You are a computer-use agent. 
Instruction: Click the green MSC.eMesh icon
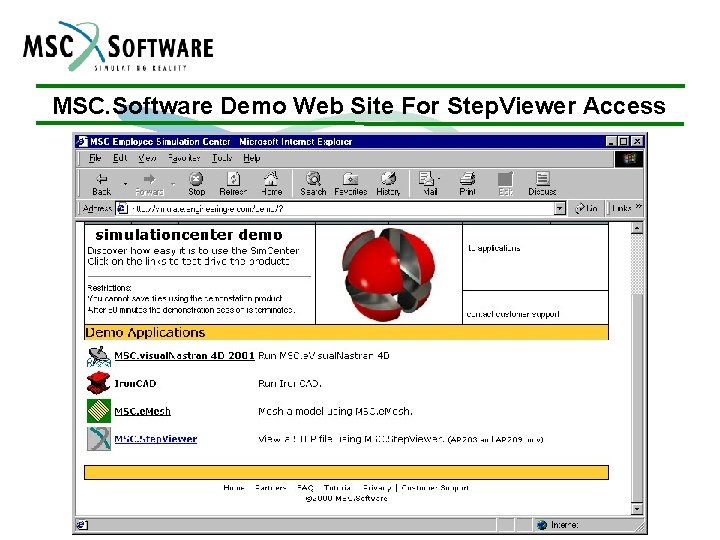(x=99, y=411)
